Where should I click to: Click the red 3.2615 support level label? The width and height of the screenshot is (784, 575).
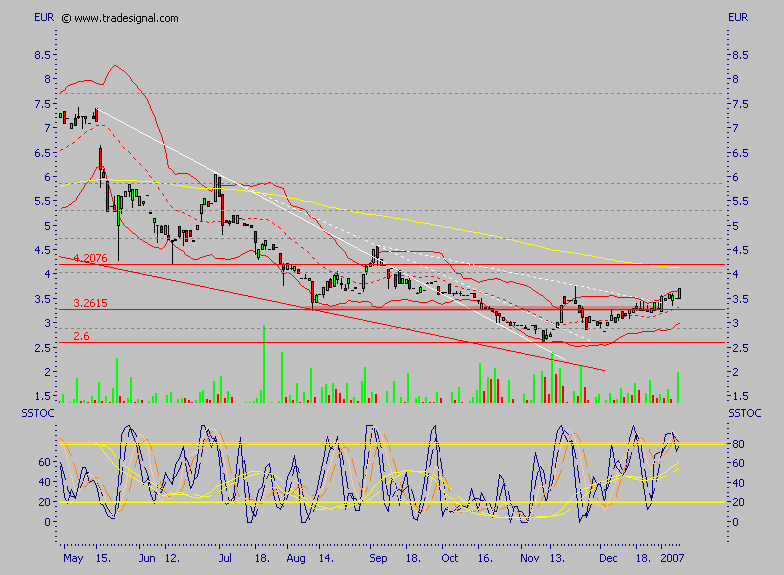click(x=90, y=303)
